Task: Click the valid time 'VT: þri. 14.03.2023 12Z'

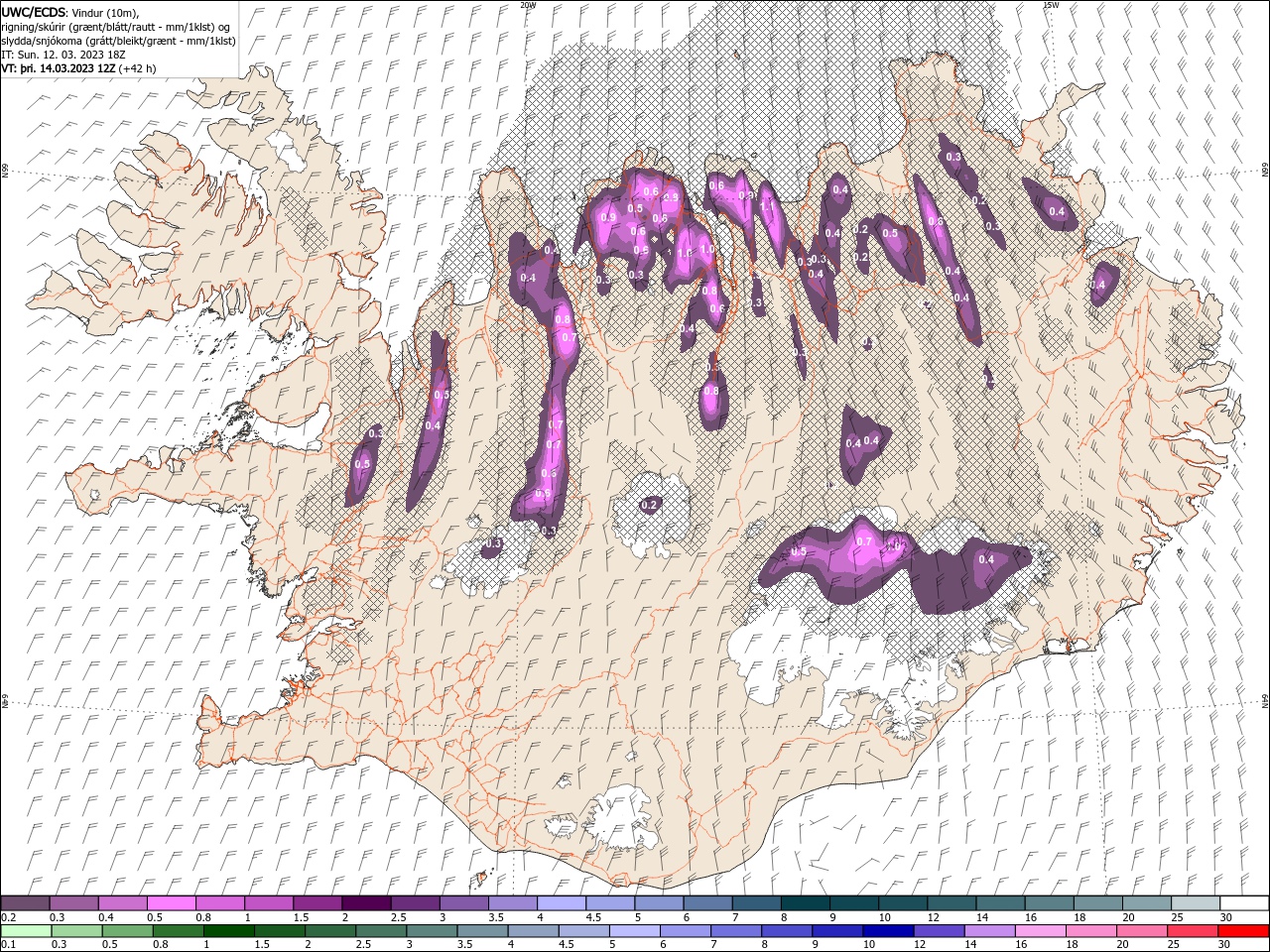Action: [59, 68]
